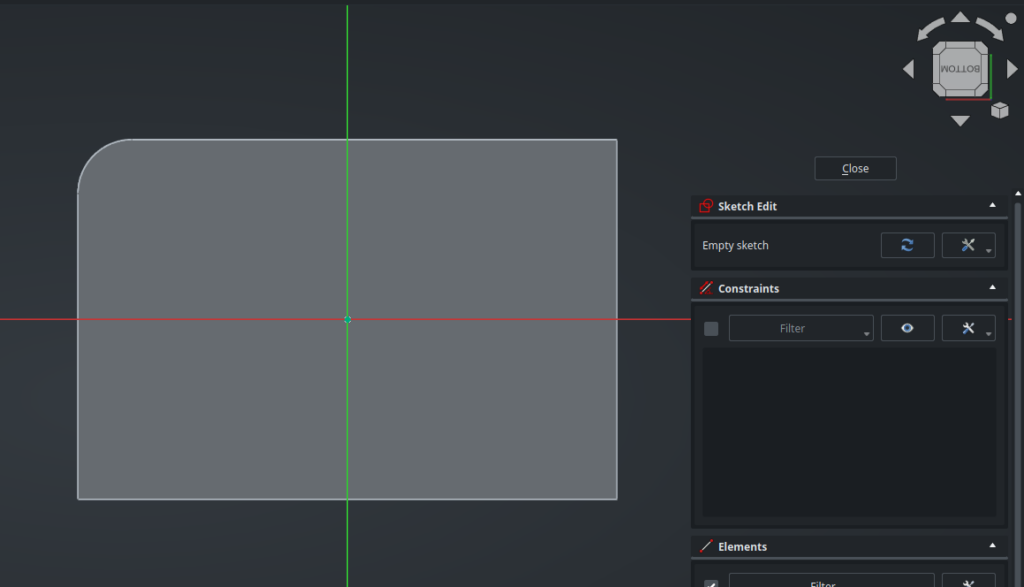Toggle the Elements filter checkbox
This screenshot has width=1024, height=587.
click(711, 584)
